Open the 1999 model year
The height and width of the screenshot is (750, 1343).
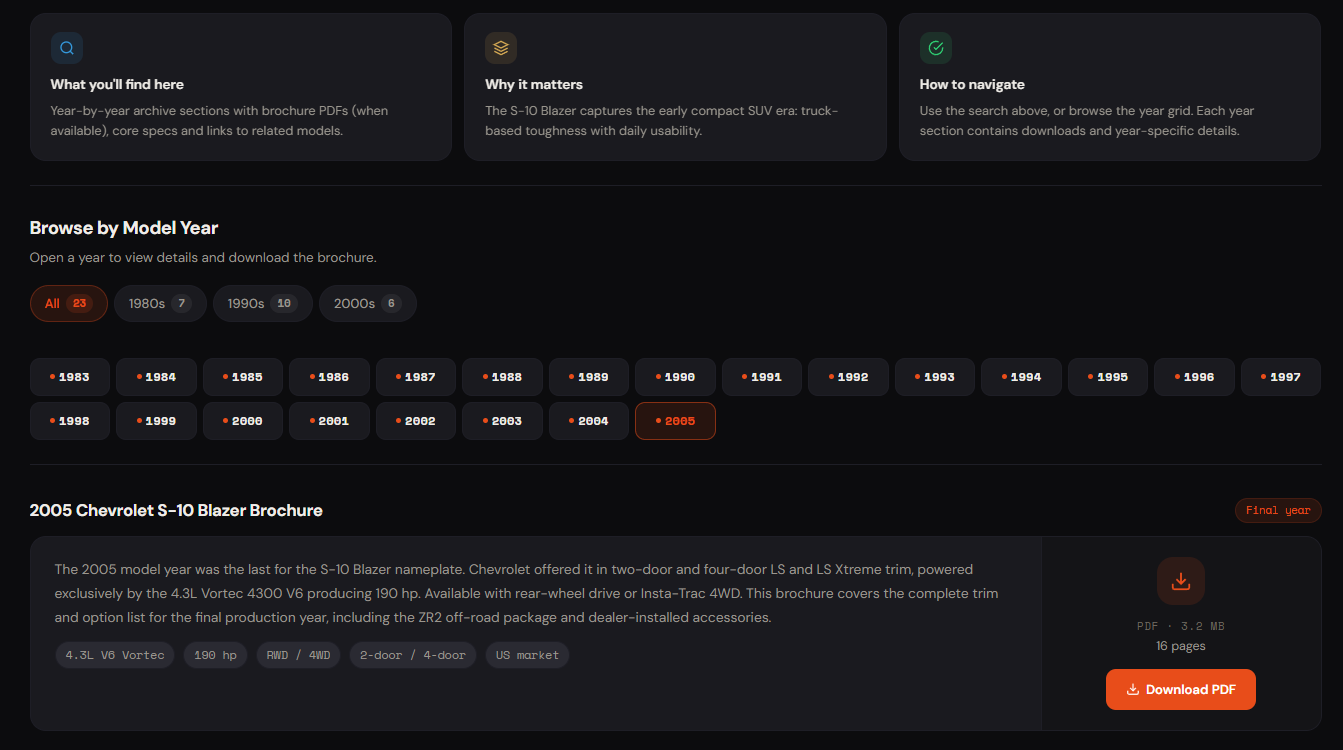(x=156, y=421)
